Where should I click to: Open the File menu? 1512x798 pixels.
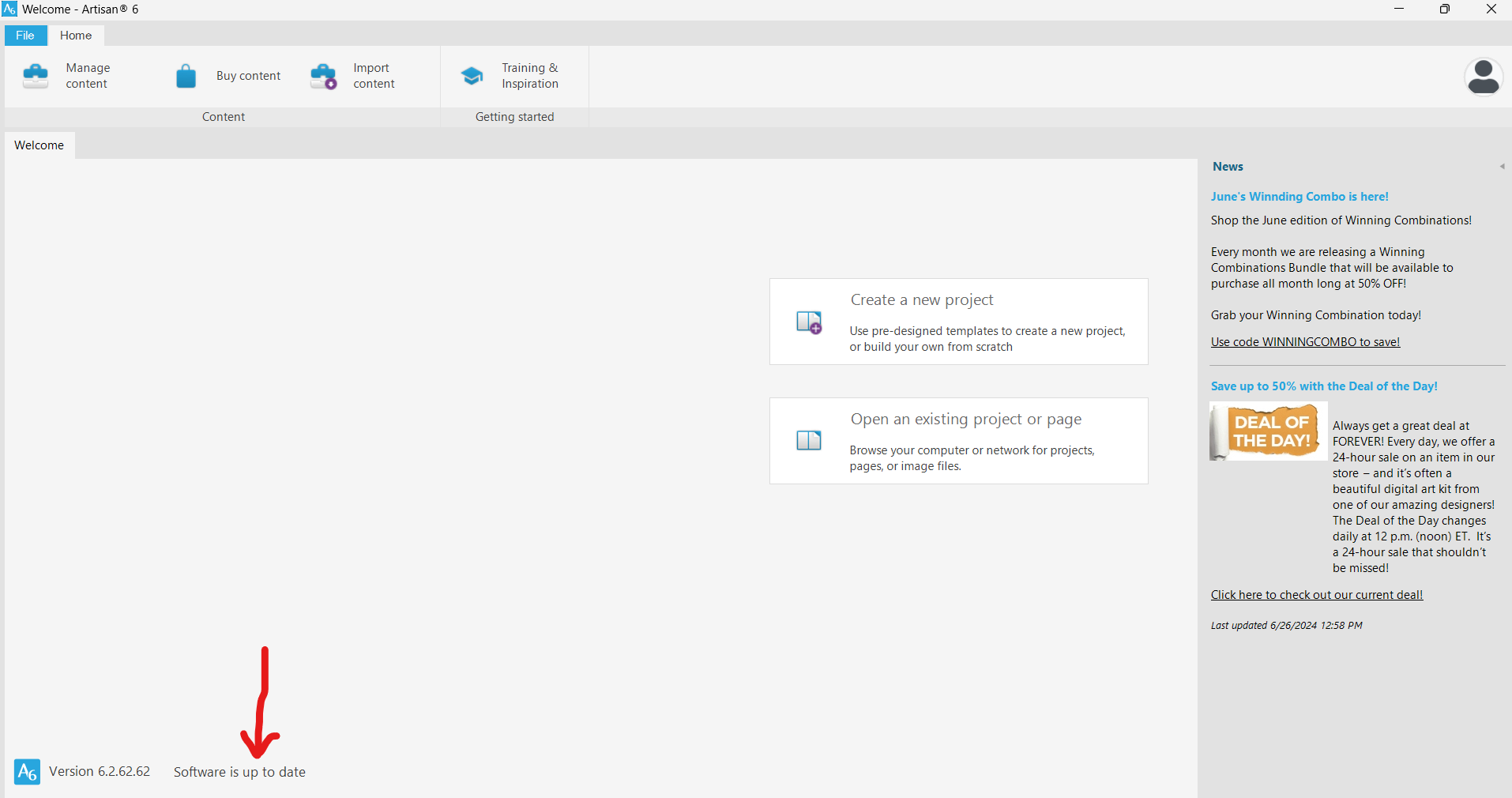point(25,36)
